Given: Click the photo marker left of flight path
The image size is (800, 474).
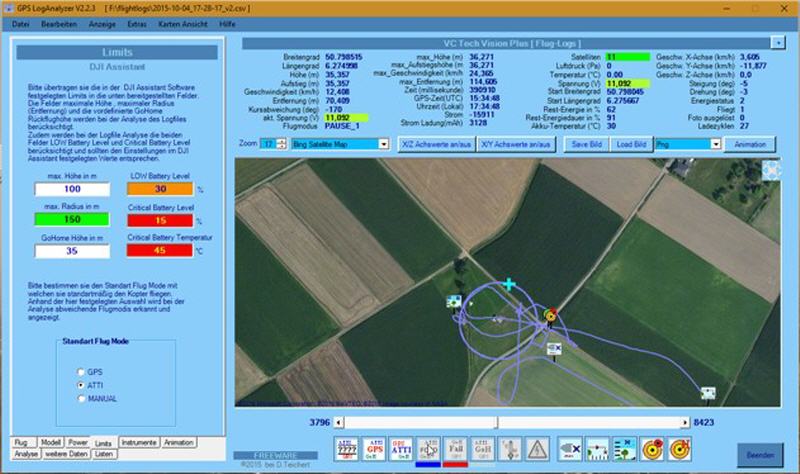Looking at the screenshot, I should point(453,302).
